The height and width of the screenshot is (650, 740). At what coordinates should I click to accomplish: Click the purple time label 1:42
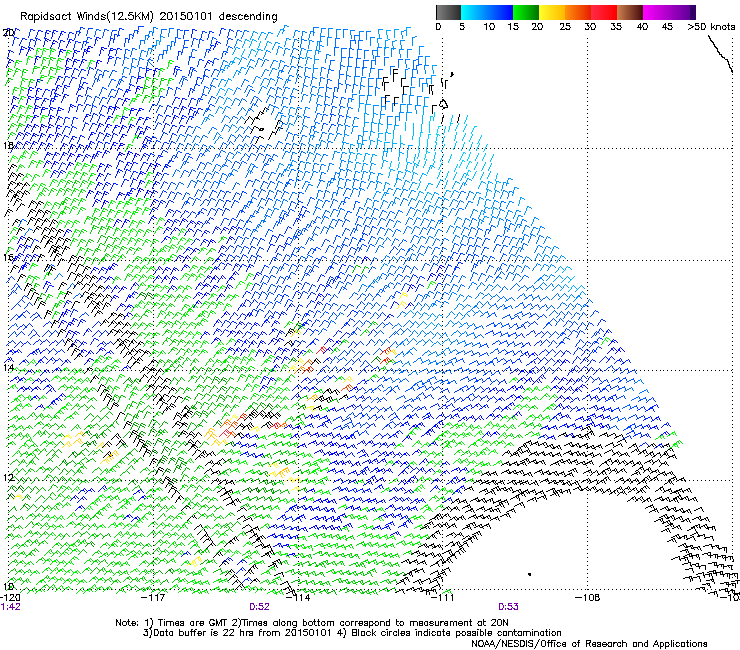tap(11, 607)
